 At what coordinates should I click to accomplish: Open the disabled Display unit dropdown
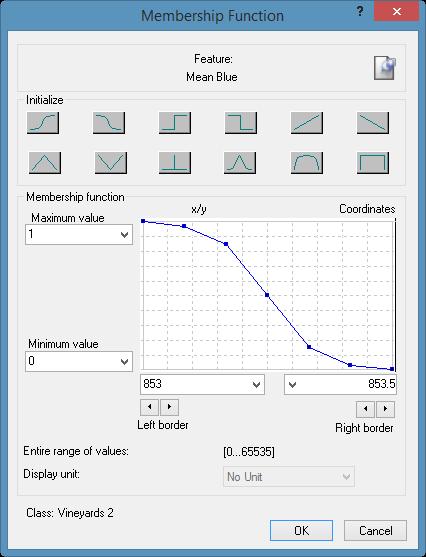(289, 477)
